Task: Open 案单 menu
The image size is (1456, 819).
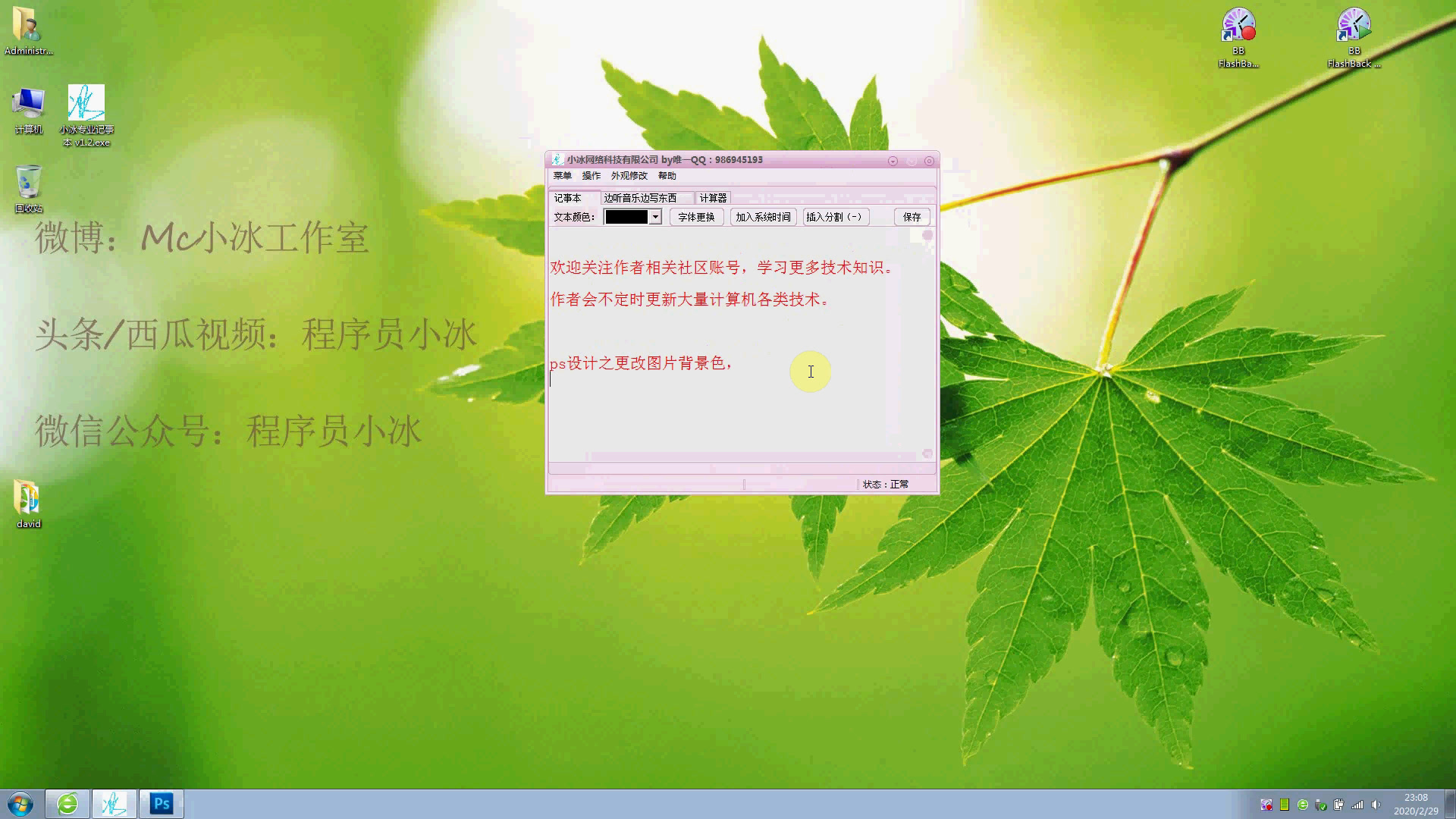Action: [x=562, y=176]
